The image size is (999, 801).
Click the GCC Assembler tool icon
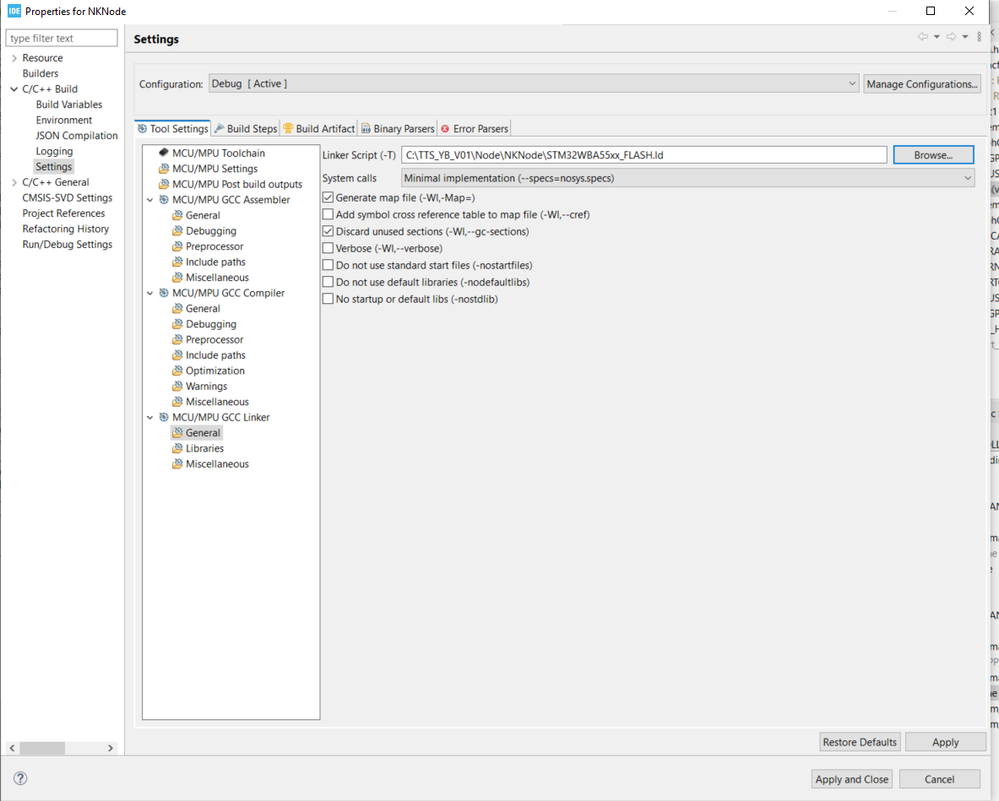pyautogui.click(x=164, y=199)
